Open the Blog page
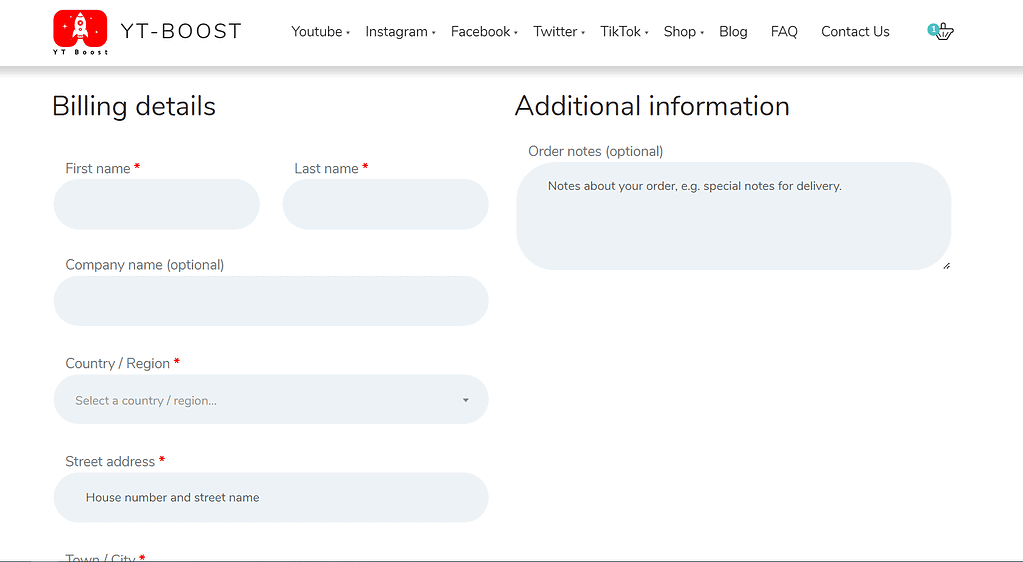The width and height of the screenshot is (1023, 562). [733, 31]
